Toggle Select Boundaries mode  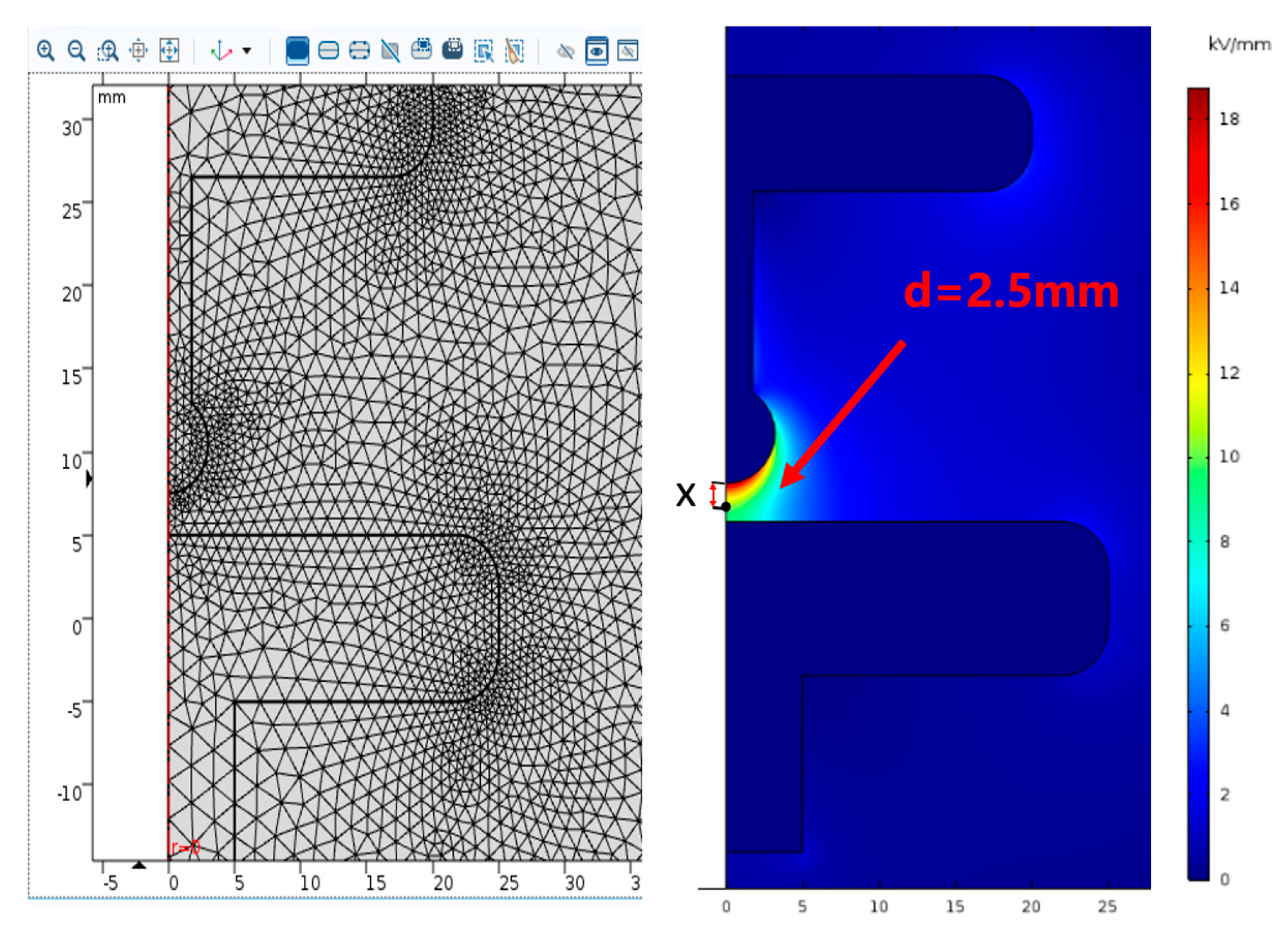pos(328,50)
